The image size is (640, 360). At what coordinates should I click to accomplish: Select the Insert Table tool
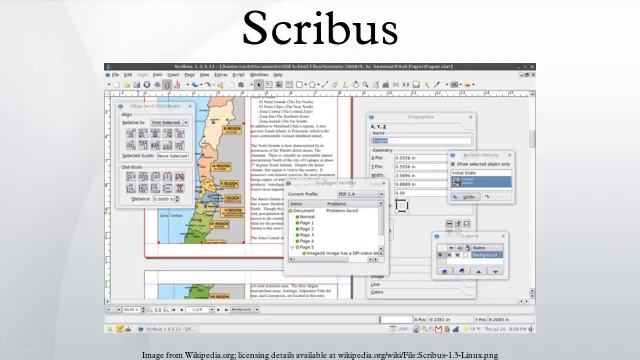289,84
